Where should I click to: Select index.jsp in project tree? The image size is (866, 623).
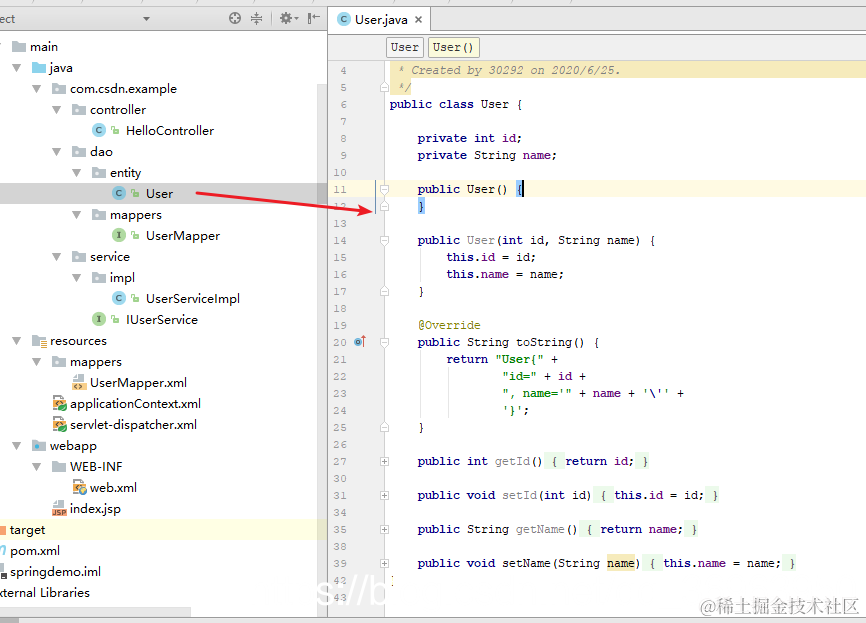[x=95, y=509]
